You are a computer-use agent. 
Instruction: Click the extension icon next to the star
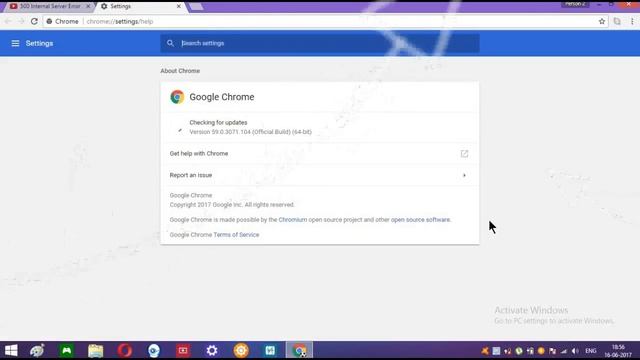(617, 21)
